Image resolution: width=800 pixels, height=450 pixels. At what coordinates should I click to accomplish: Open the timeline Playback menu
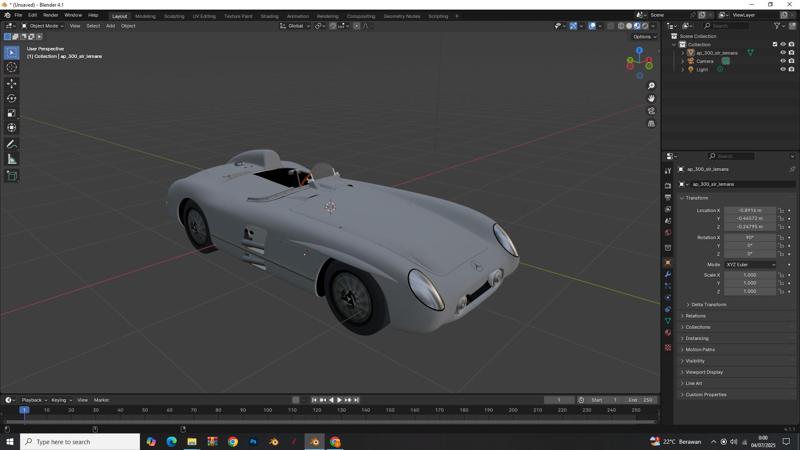(34, 400)
